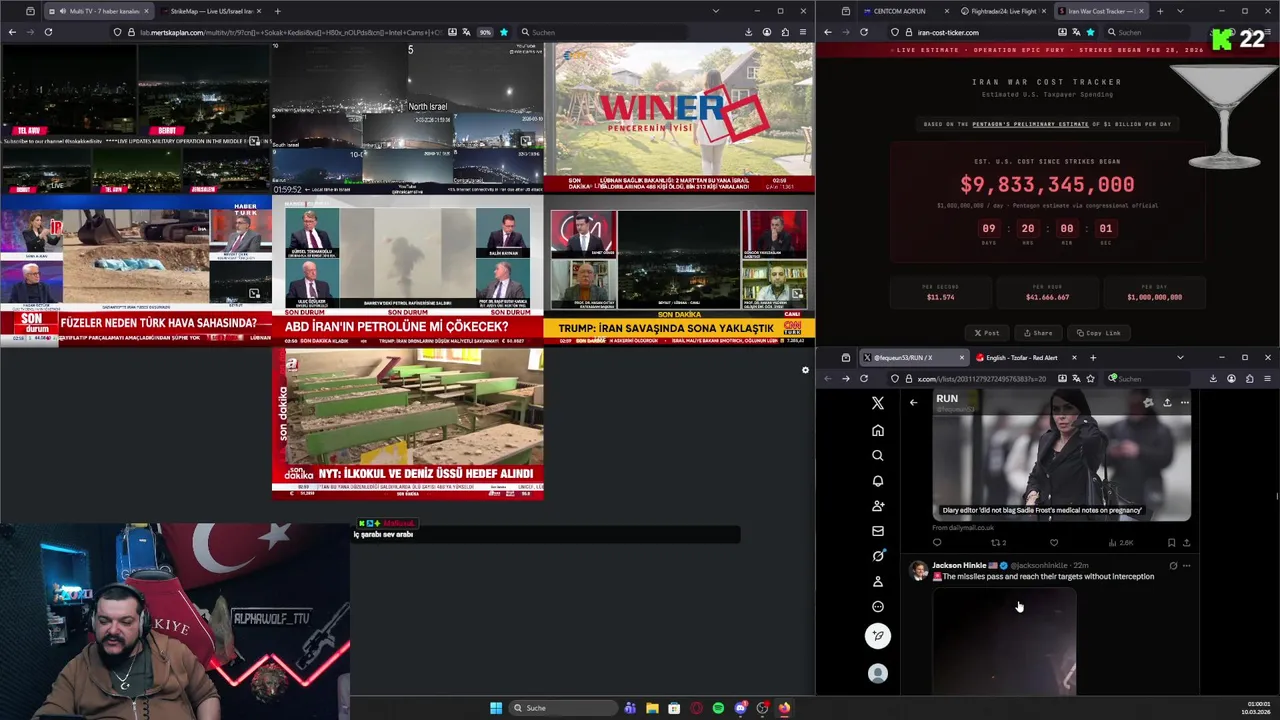Viewport: 1280px width, 720px height.
Task: Open new tab in Multi TV window
Action: [277, 11]
